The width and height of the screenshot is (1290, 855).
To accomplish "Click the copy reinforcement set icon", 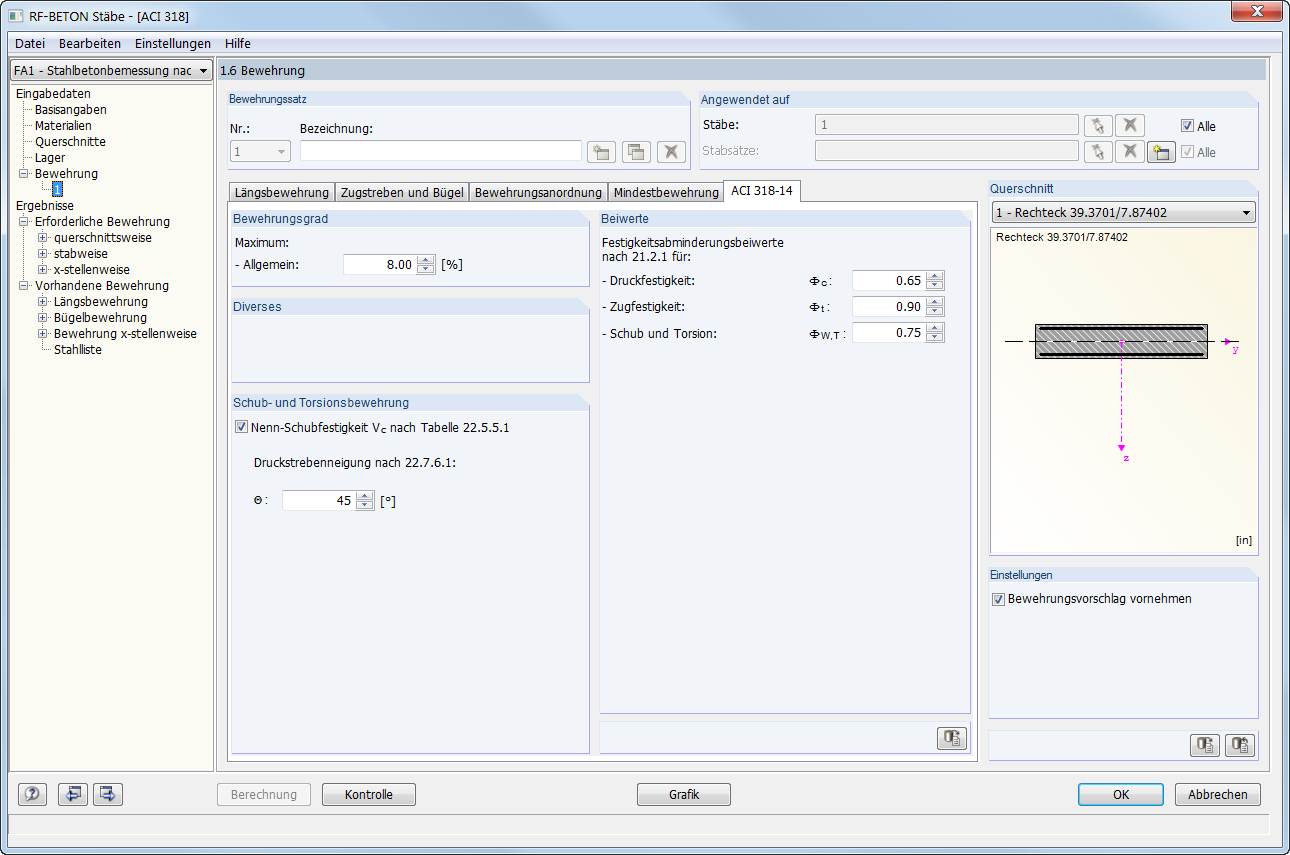I will pos(636,152).
